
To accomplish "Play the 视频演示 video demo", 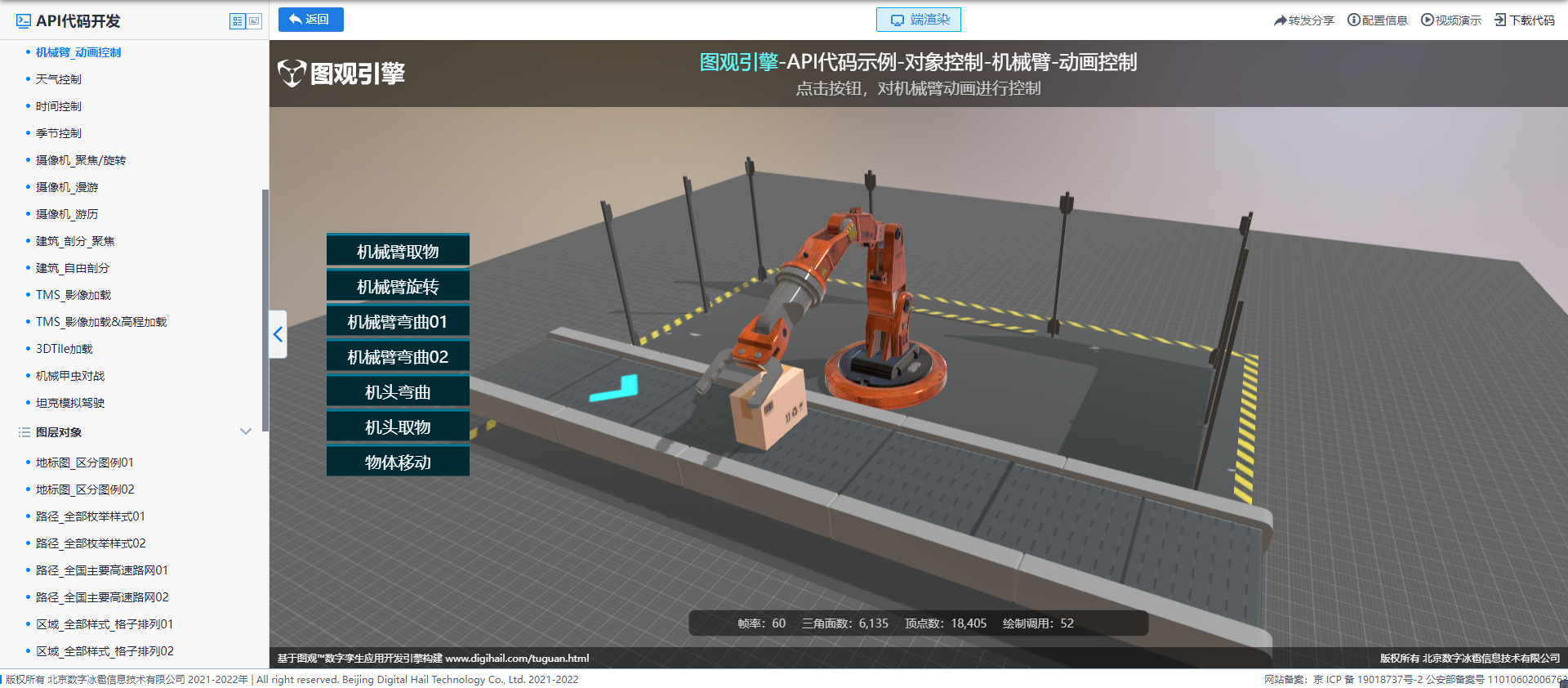I will [x=1450, y=20].
